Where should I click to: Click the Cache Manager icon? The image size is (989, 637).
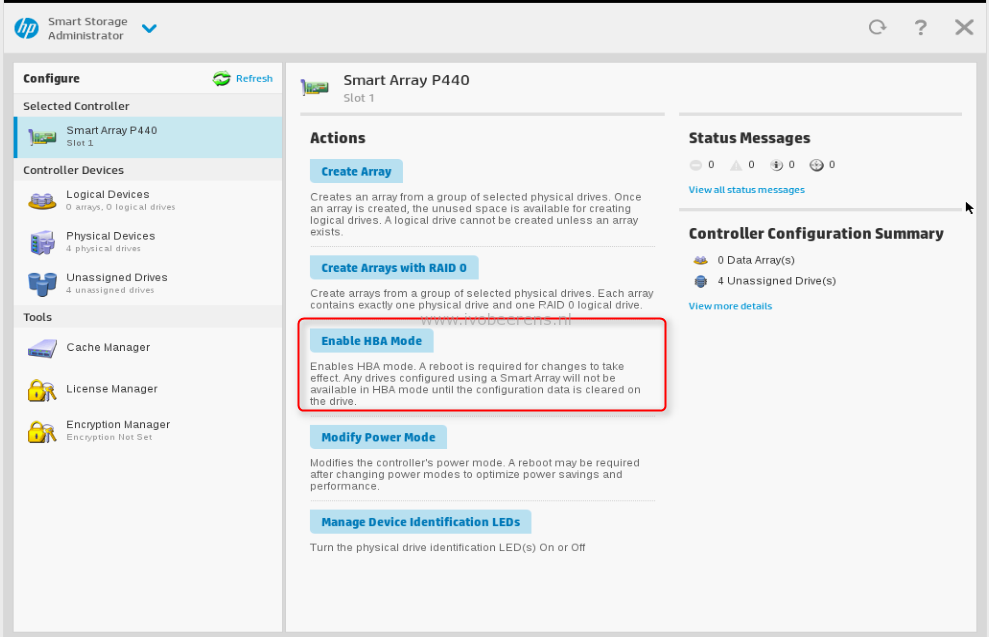tap(42, 348)
